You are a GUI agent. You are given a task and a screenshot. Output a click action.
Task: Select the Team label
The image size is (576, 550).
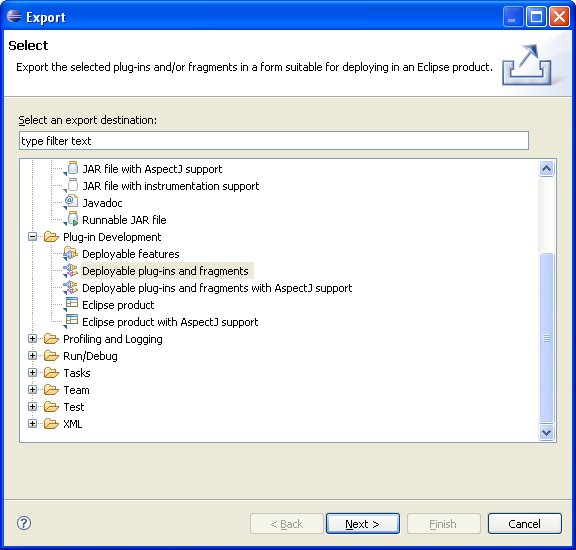(76, 390)
